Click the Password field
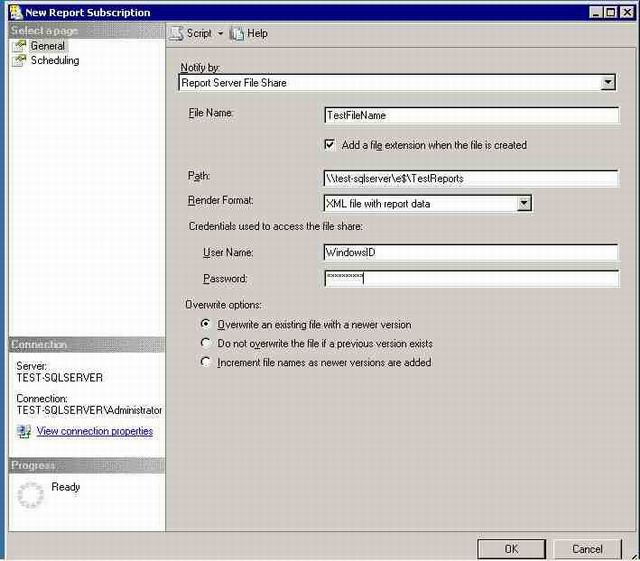 [471, 278]
